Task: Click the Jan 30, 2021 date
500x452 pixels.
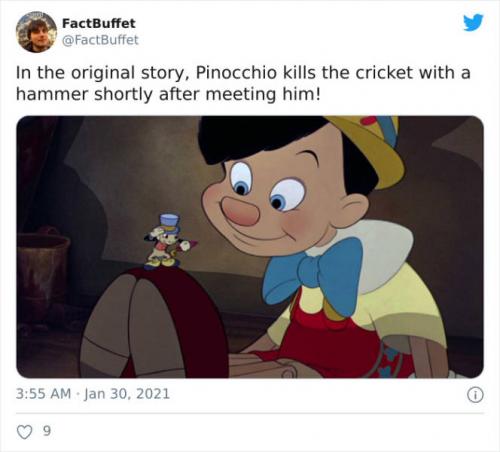Action: pyautogui.click(x=127, y=394)
